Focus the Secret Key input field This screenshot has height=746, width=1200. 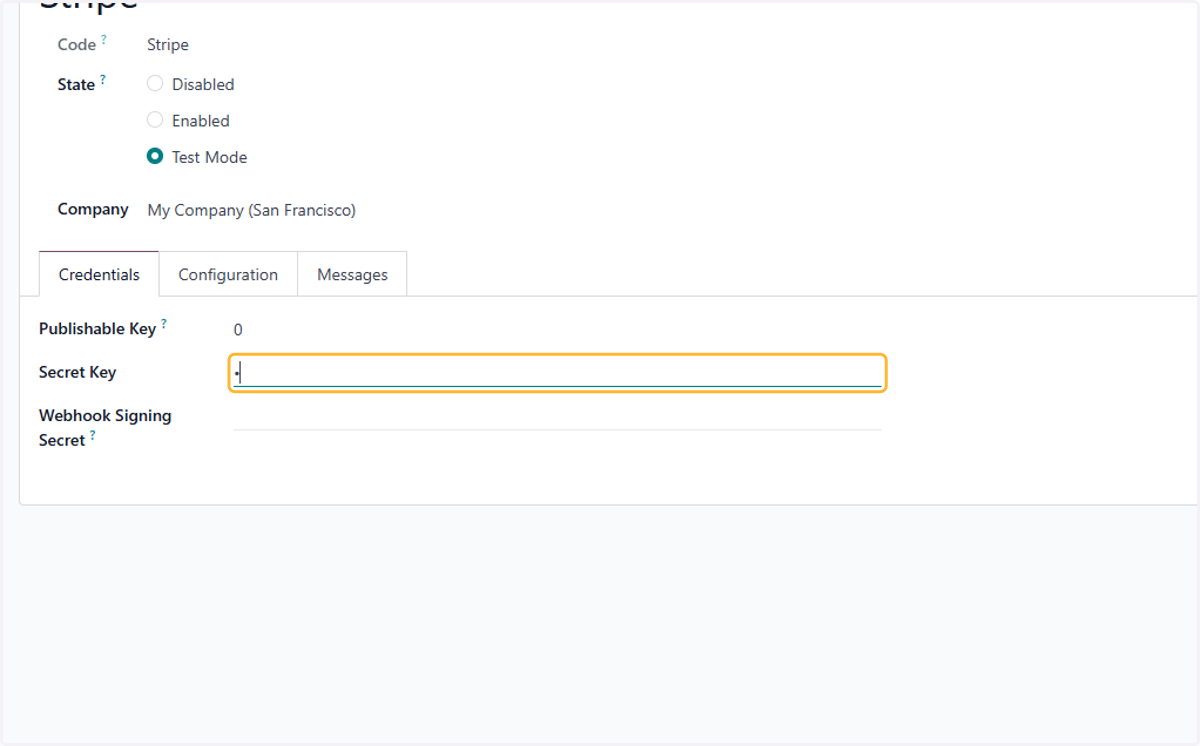(x=557, y=373)
